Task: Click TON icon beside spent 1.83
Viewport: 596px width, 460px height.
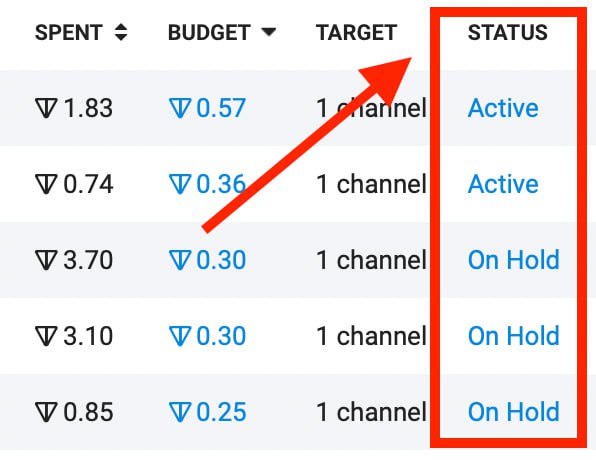Action: 46,108
